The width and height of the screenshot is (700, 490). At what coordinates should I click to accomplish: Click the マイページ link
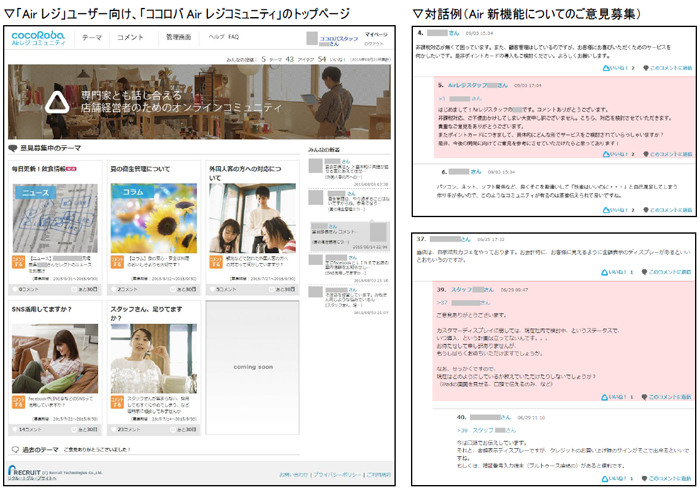click(x=376, y=34)
